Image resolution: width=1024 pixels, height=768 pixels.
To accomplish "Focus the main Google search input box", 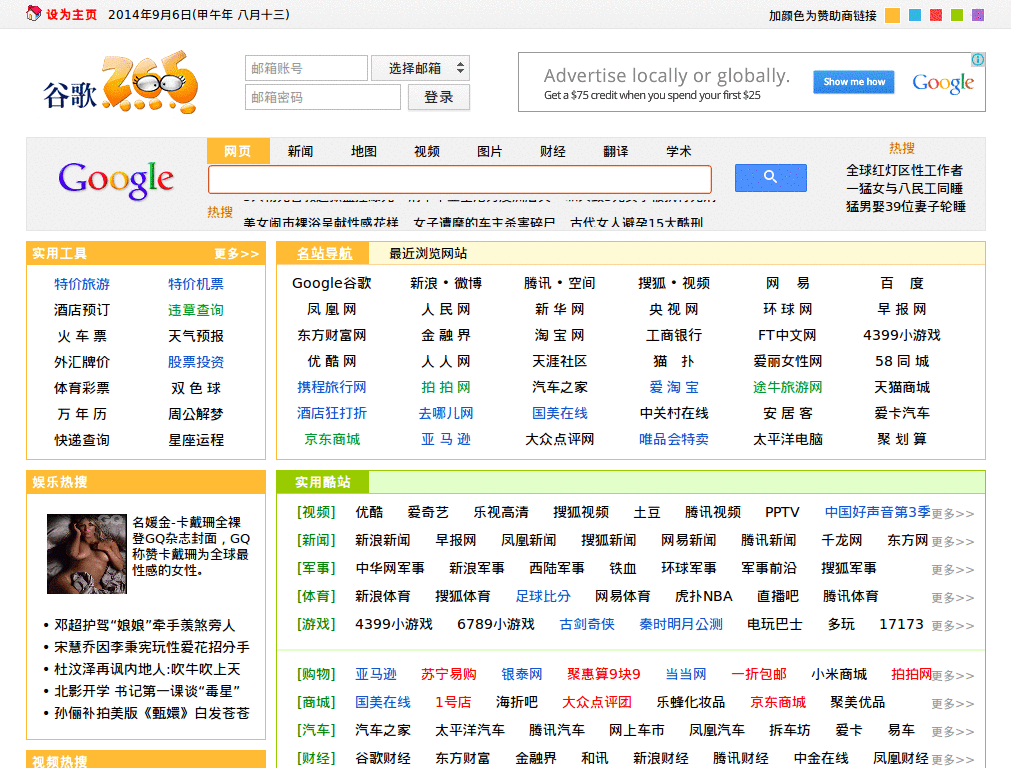I will (460, 179).
